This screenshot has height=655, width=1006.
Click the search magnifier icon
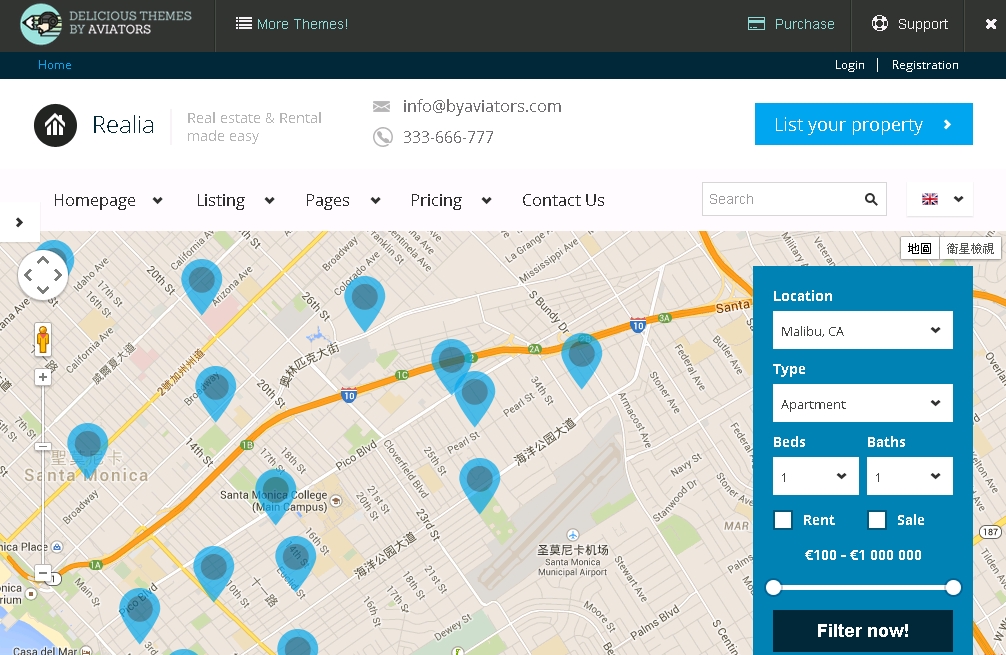(871, 199)
